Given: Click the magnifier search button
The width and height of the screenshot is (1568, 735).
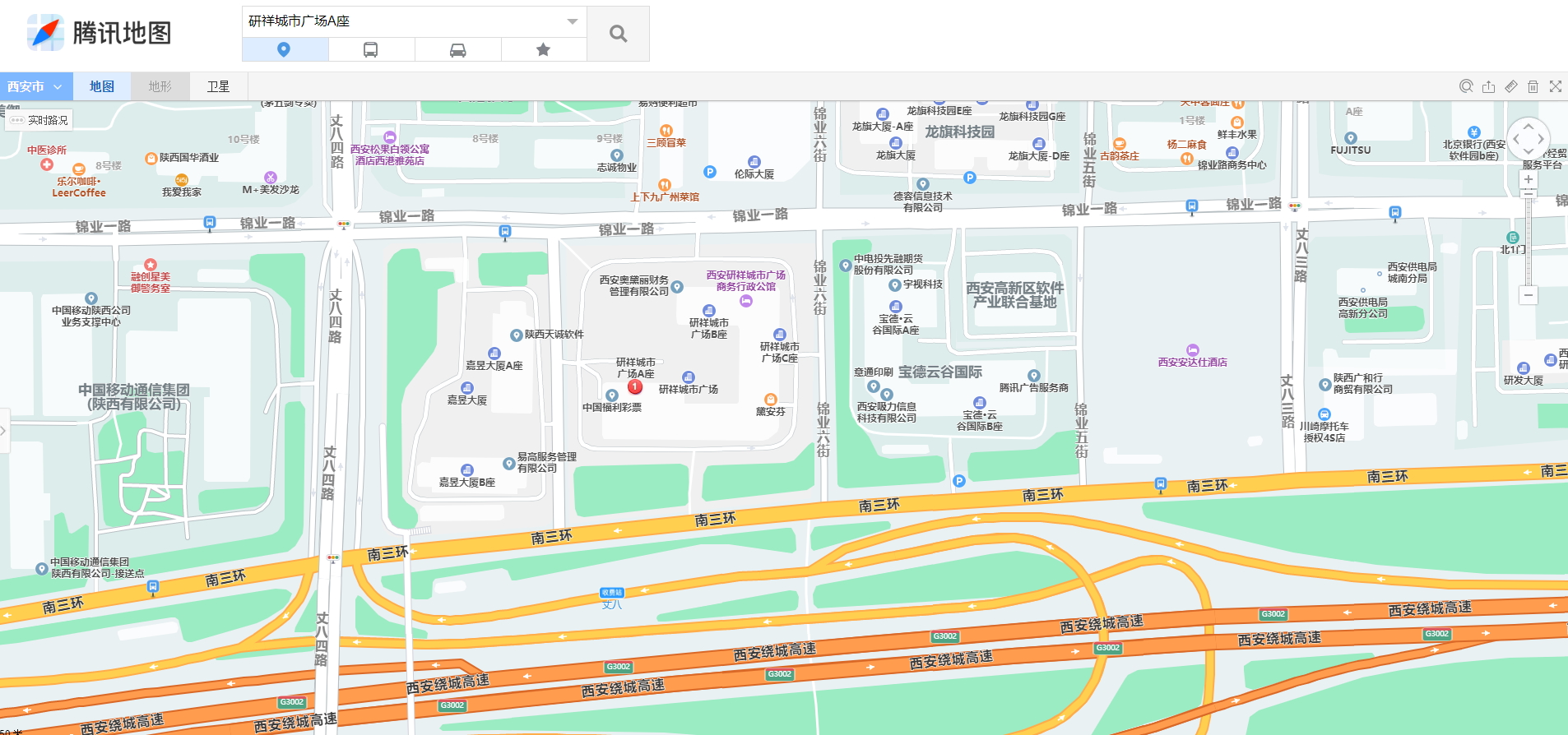Looking at the screenshot, I should (618, 34).
